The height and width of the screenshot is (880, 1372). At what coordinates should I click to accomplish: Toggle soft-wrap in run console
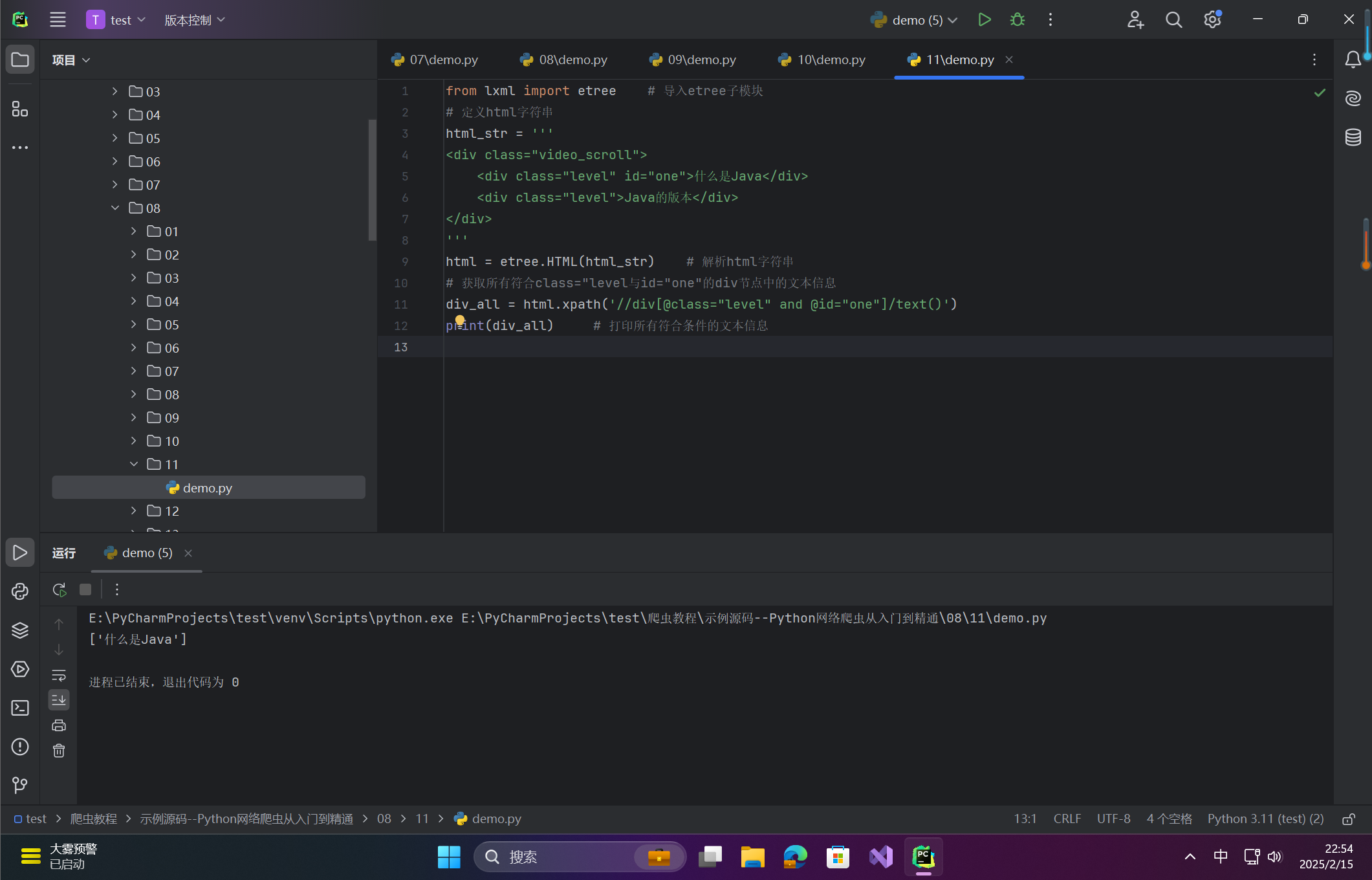[59, 676]
